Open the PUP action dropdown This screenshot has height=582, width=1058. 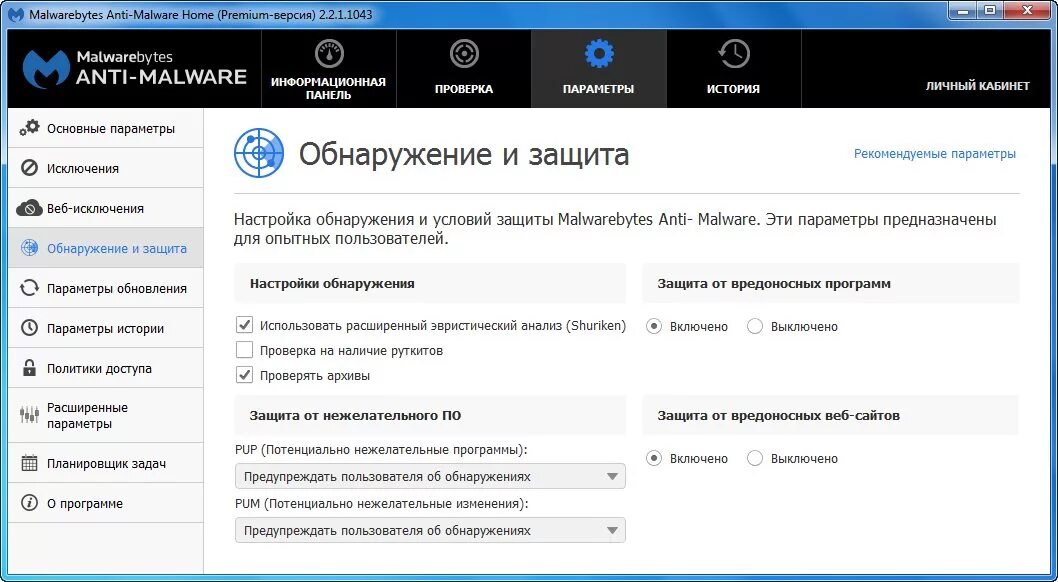(430, 476)
